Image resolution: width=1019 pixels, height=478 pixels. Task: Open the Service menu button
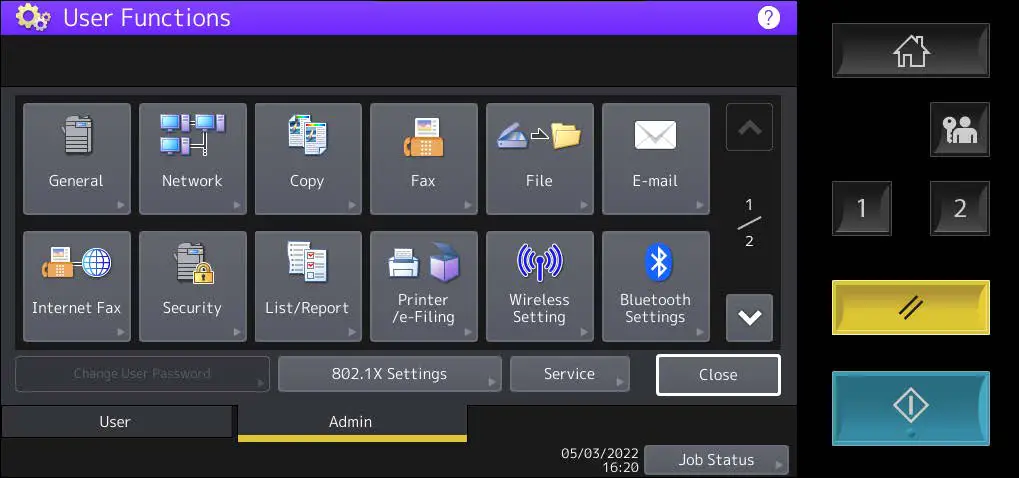pos(569,374)
